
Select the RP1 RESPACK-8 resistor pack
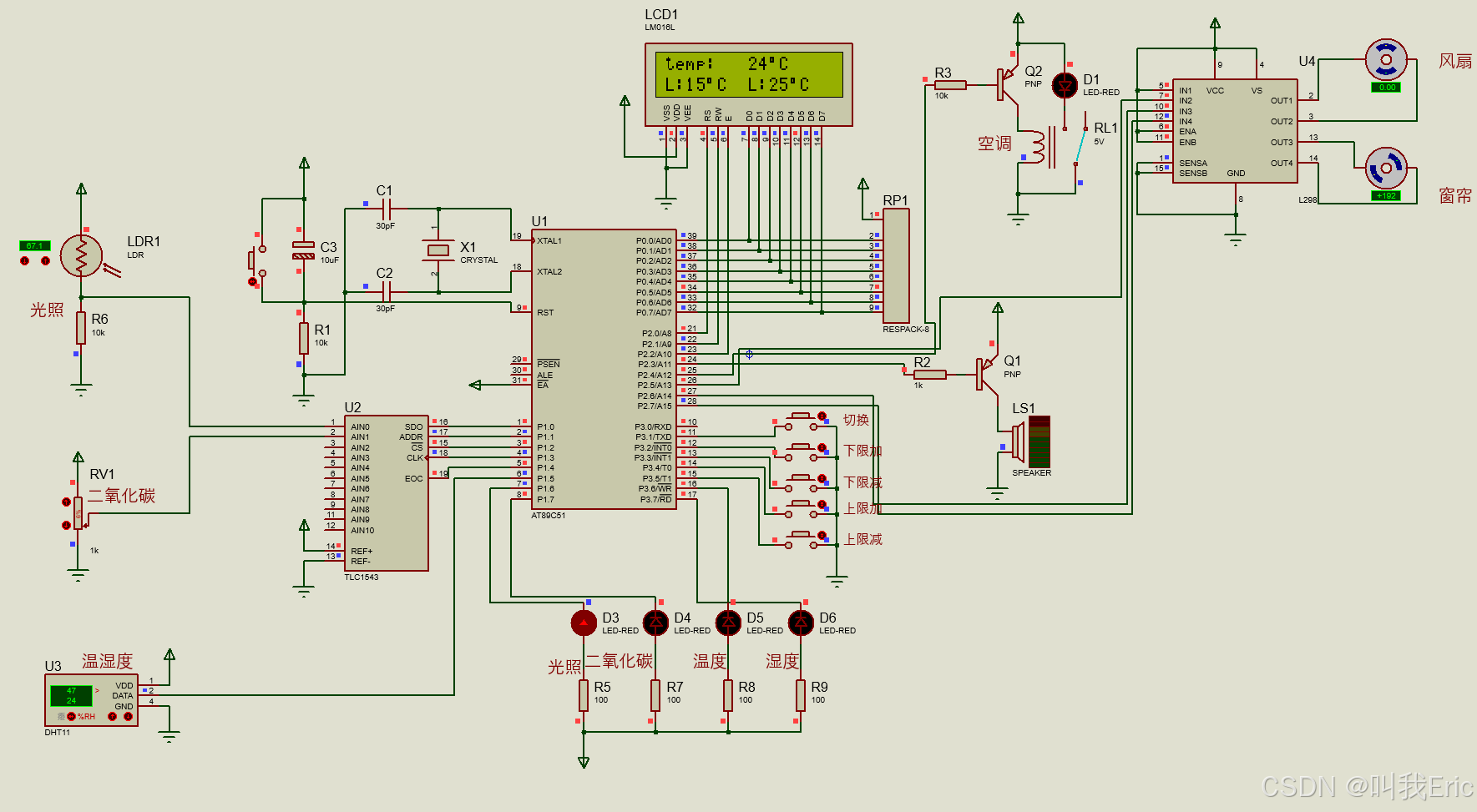pos(896,265)
